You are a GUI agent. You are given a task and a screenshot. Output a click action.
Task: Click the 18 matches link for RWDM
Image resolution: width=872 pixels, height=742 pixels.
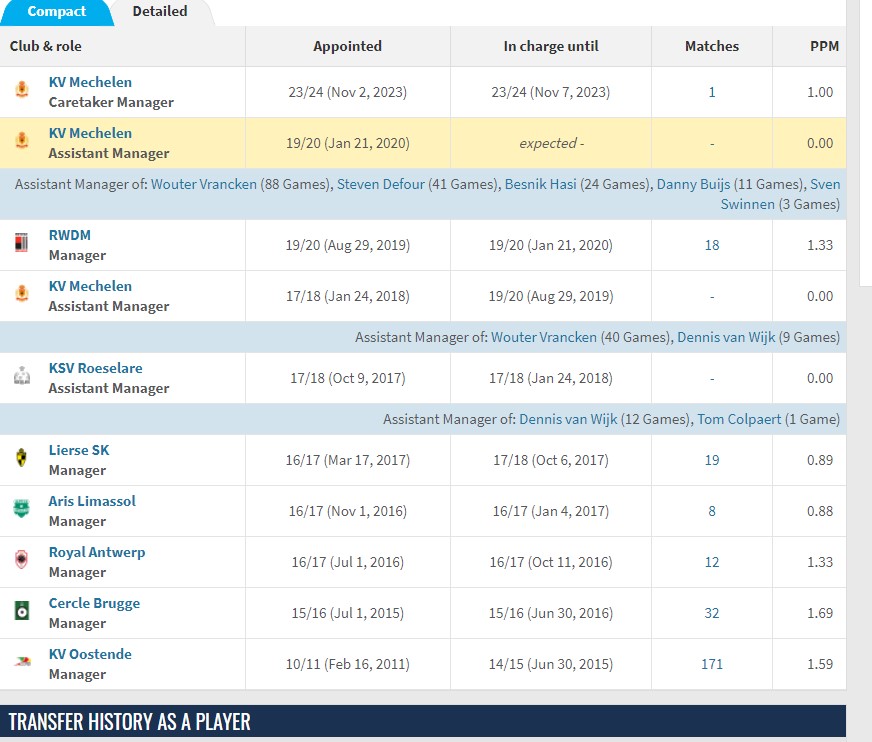tap(712, 245)
